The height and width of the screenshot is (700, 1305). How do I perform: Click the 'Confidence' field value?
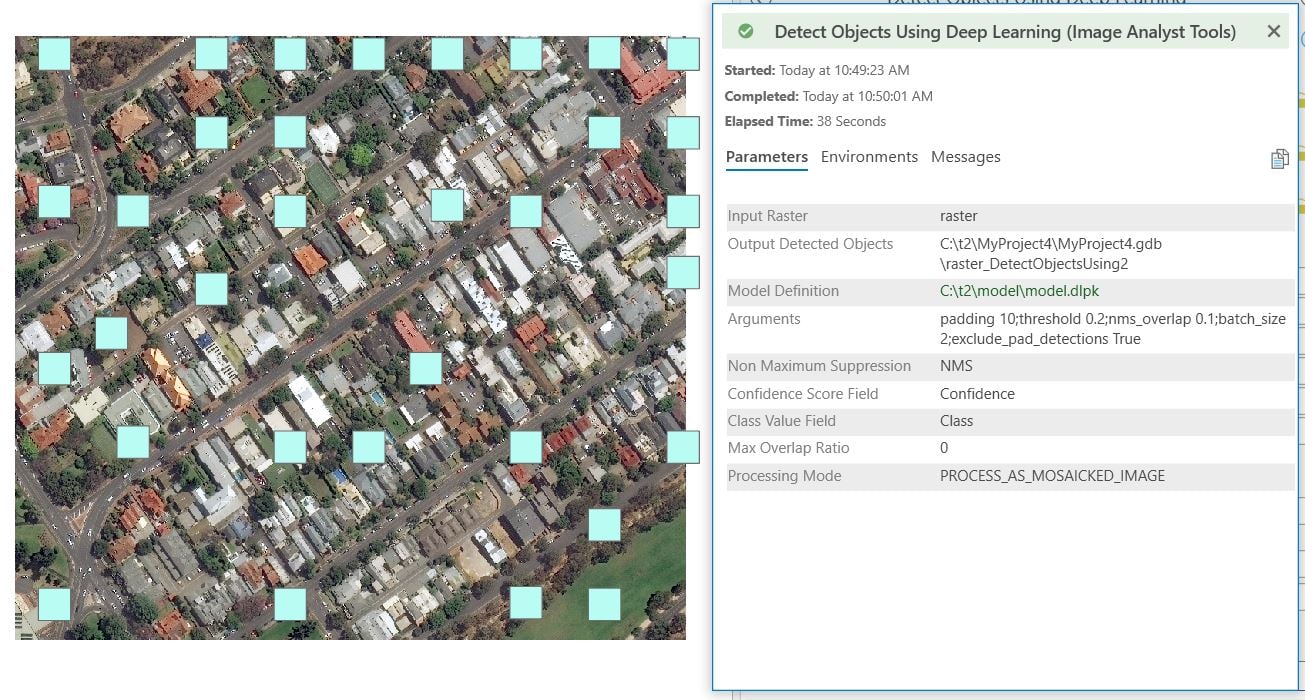pos(978,394)
